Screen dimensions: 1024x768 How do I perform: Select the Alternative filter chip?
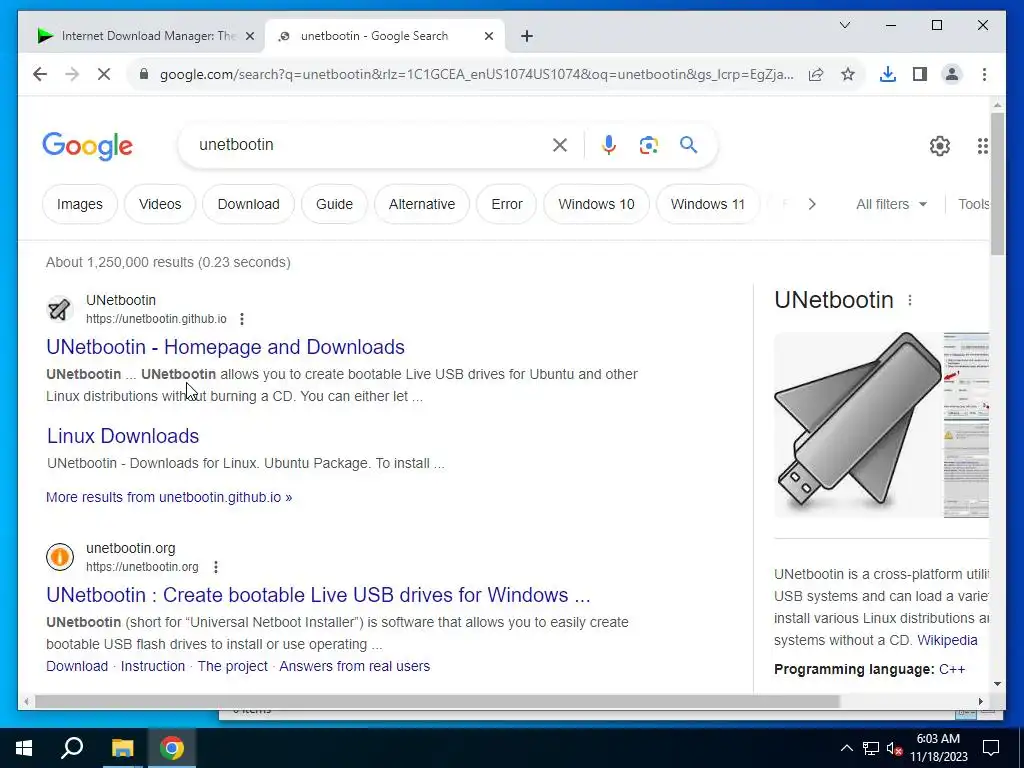tap(422, 204)
